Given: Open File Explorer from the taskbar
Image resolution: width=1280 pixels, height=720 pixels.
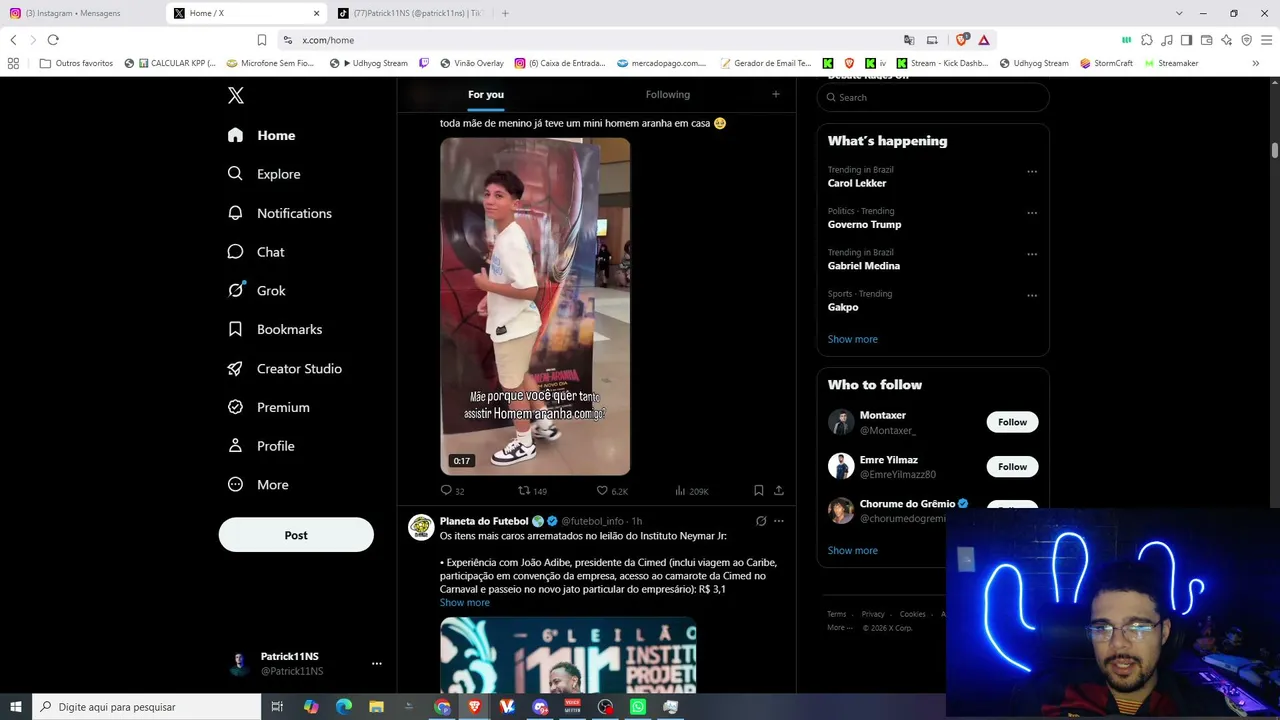Looking at the screenshot, I should 376,707.
